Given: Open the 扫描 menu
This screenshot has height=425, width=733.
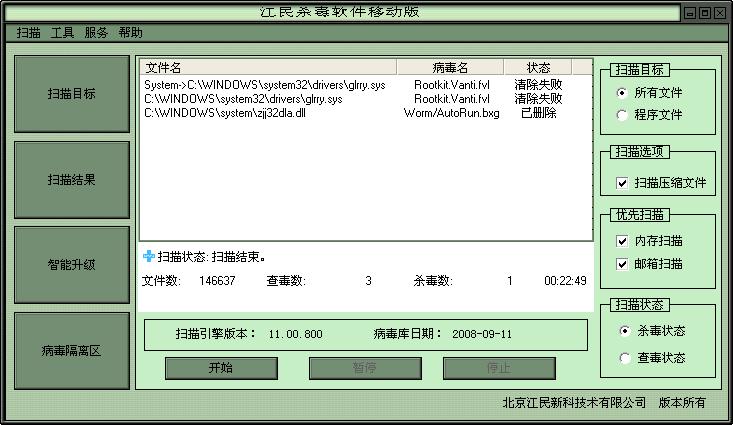Looking at the screenshot, I should (29, 33).
